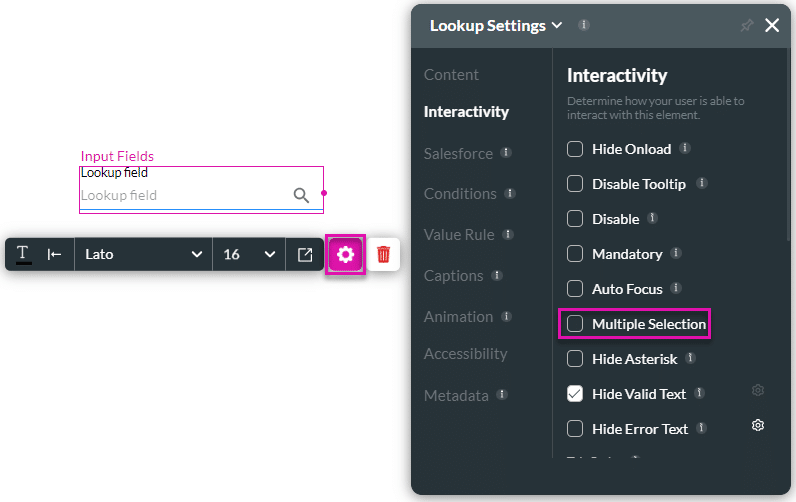Open the gear icon beside Hide Error Text

click(758, 425)
